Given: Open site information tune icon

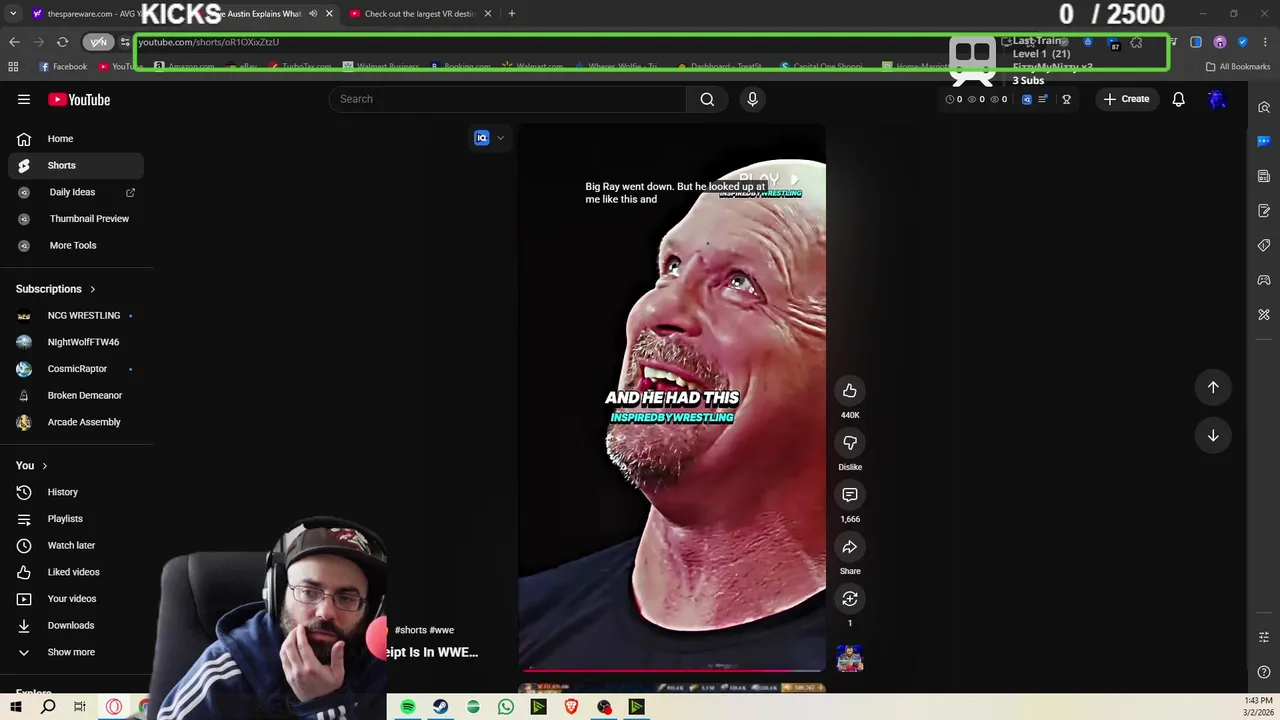Looking at the screenshot, I should (125, 42).
